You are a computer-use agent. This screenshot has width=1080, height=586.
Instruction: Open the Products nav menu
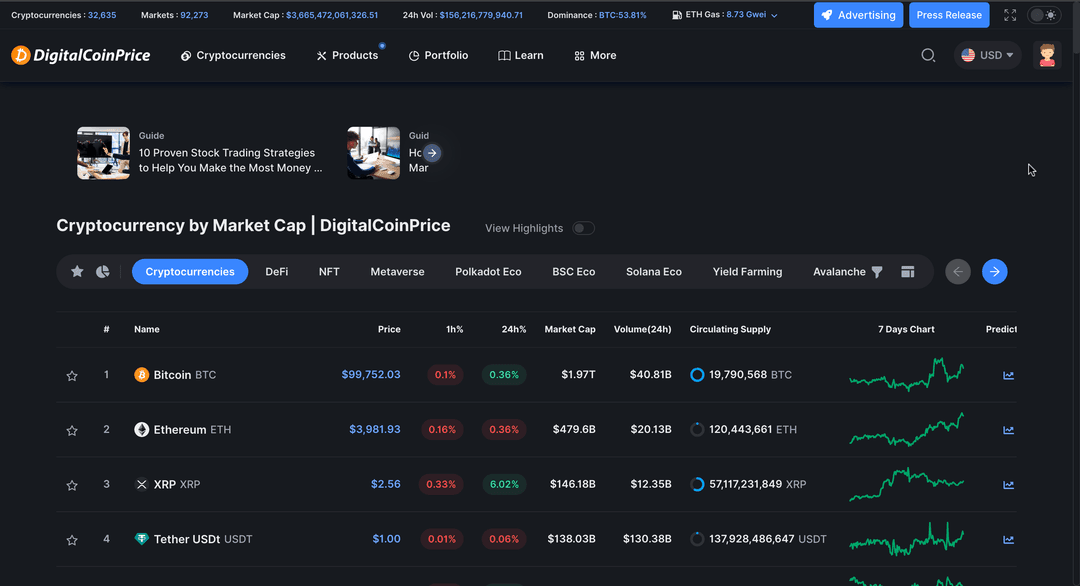click(x=347, y=55)
